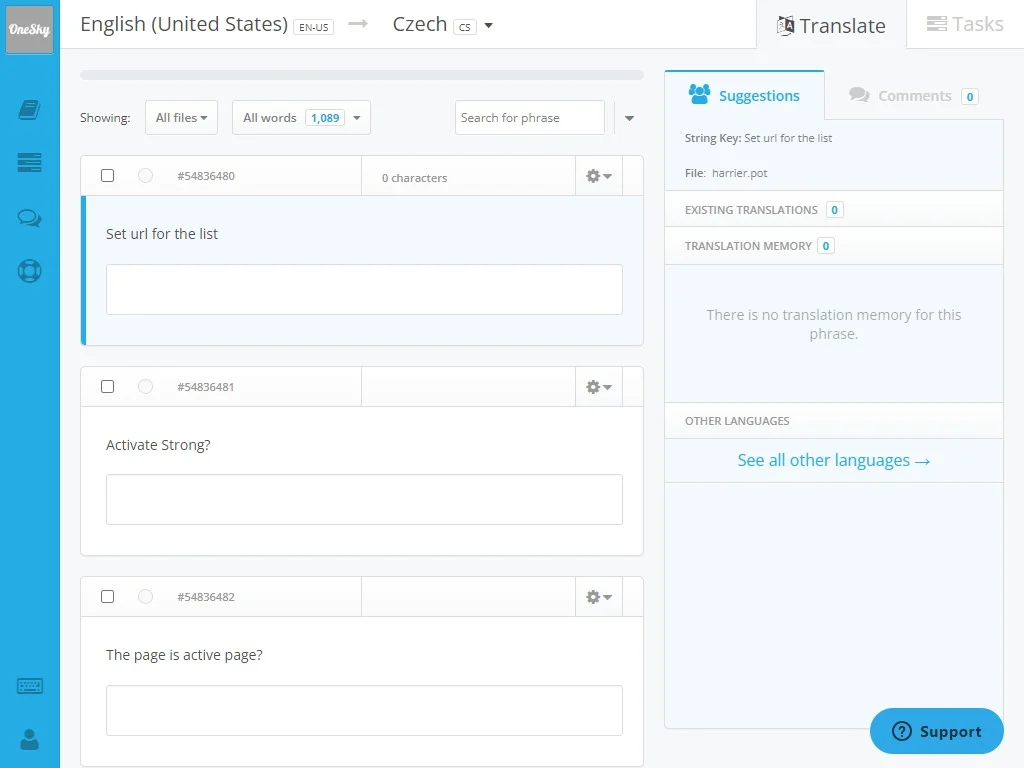1024x768 pixels.
Task: Click the OneSky logo
Action: 29,29
